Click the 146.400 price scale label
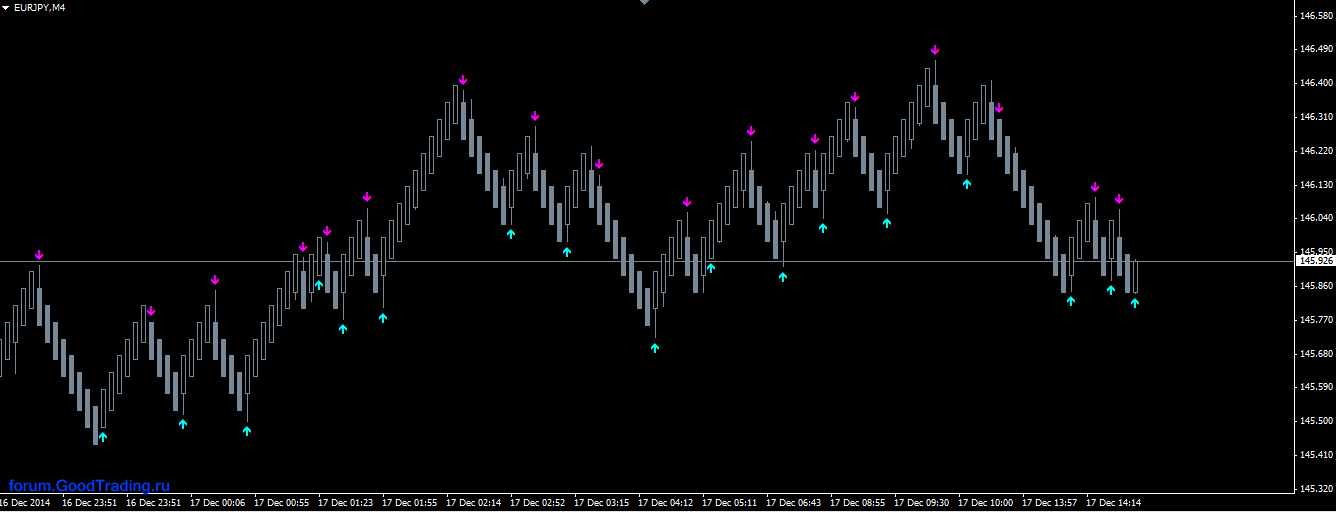Screen dimensions: 1336x513 (1315, 83)
